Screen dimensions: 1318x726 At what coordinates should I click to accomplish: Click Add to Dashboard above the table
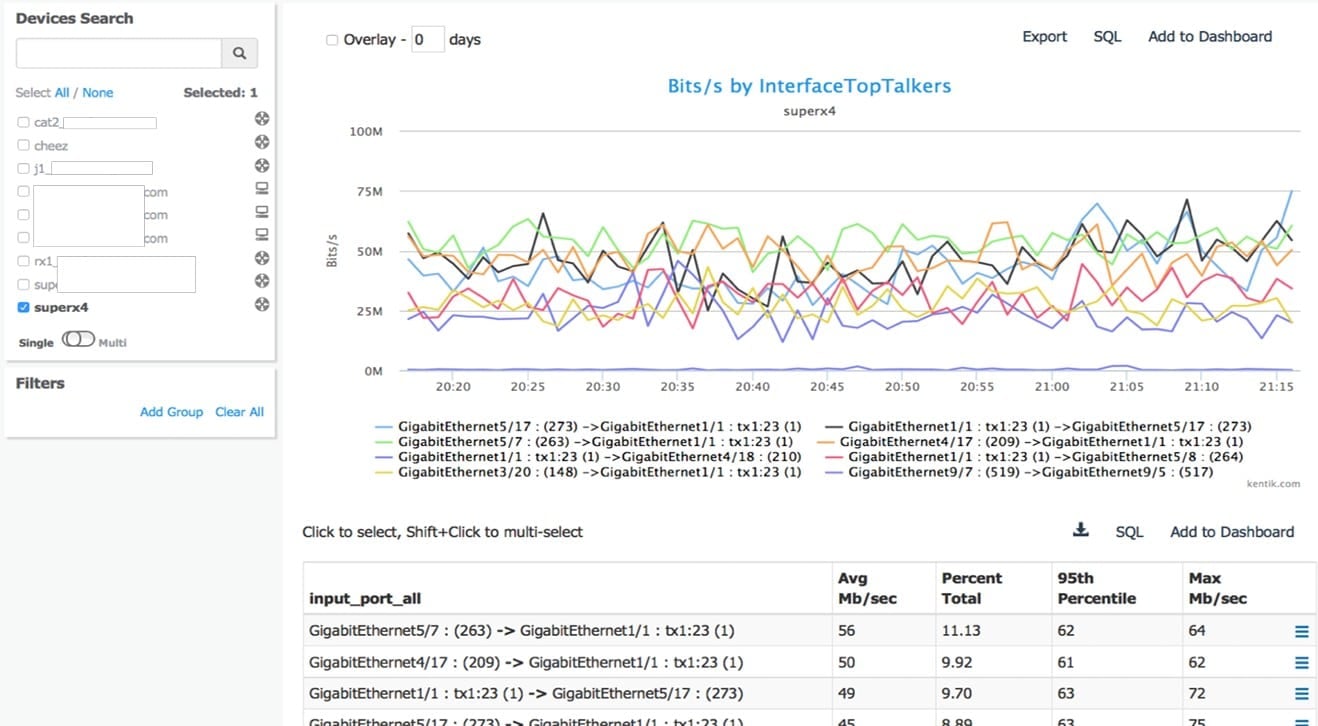click(1232, 532)
